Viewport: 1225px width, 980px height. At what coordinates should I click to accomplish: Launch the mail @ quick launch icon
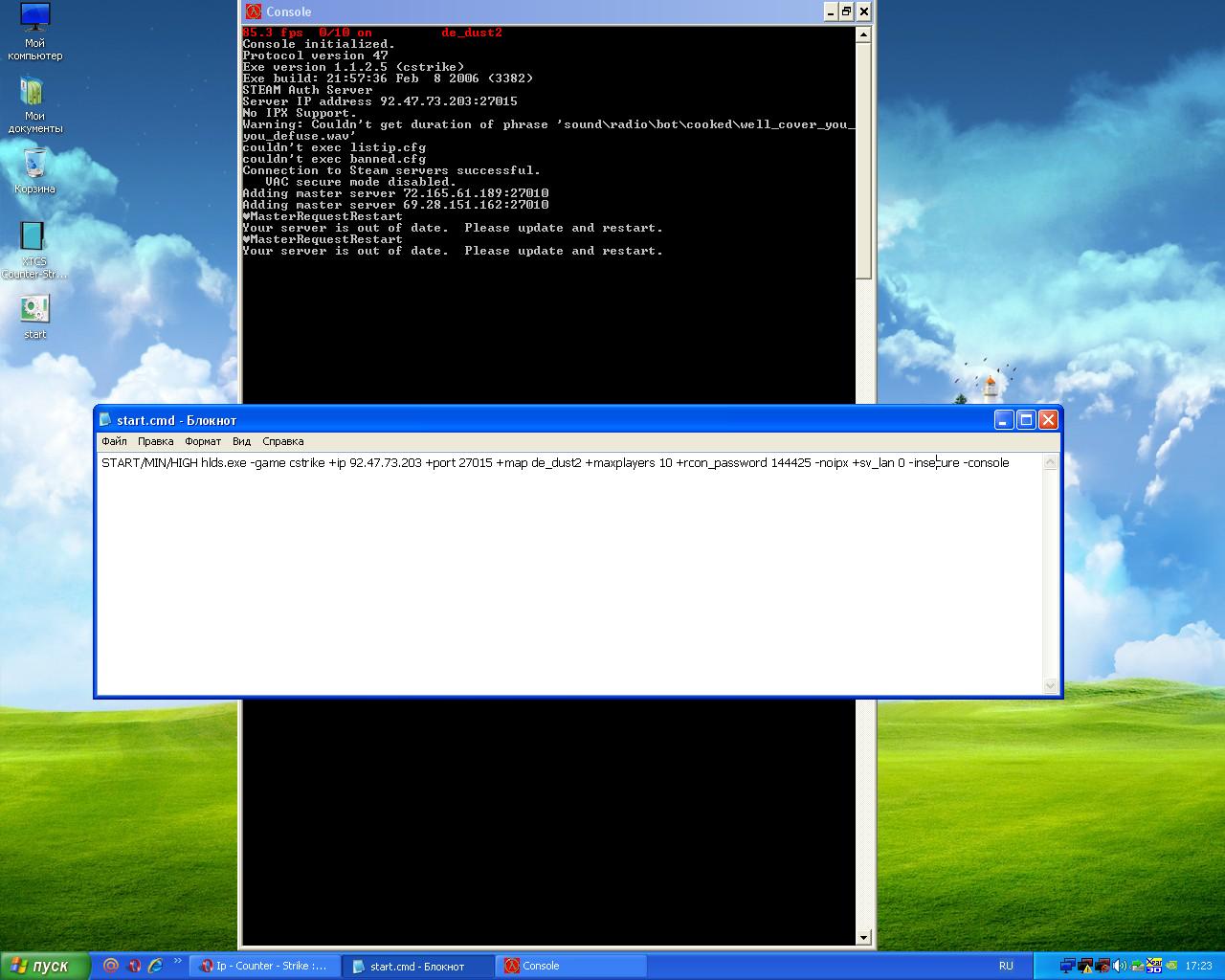111,966
